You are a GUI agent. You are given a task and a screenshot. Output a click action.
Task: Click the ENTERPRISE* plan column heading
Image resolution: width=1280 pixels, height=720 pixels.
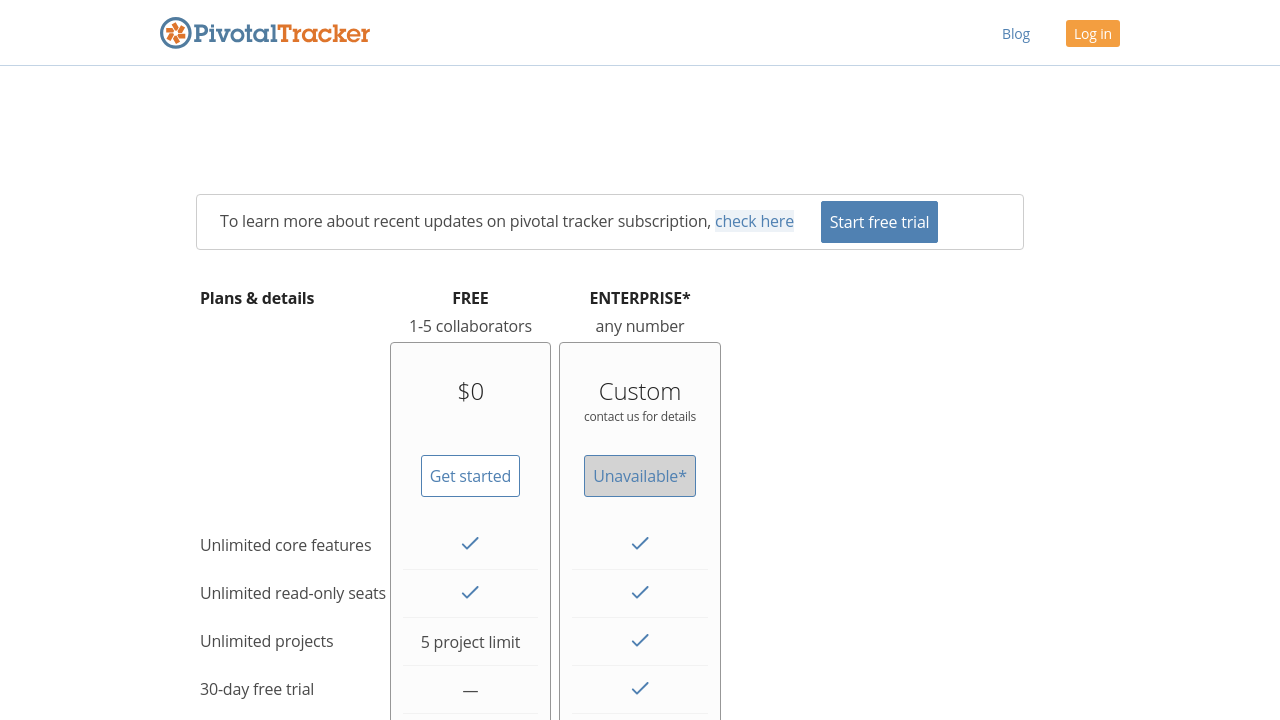point(640,298)
